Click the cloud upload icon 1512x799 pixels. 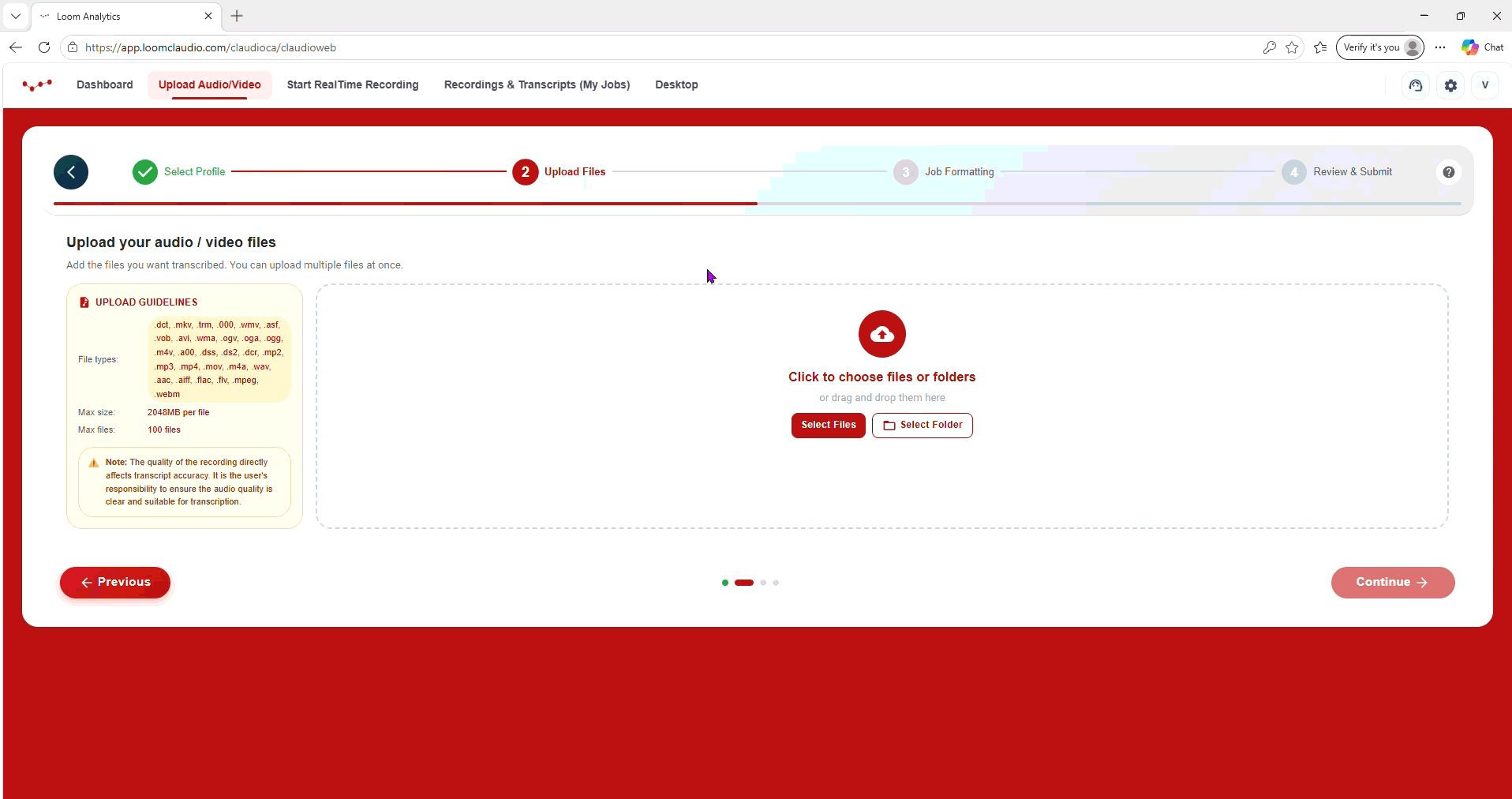882,334
